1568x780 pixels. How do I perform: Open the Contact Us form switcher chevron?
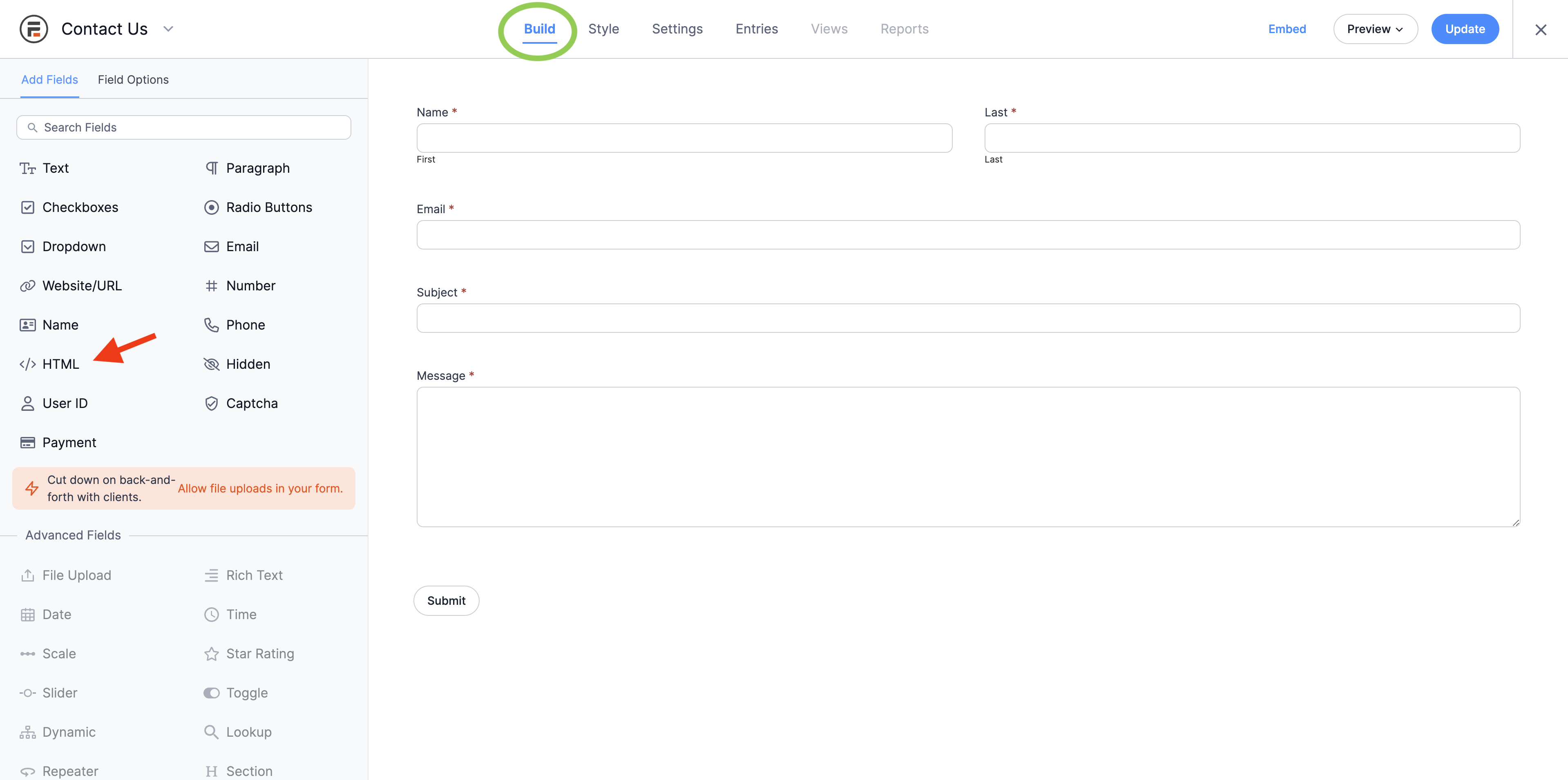[169, 29]
